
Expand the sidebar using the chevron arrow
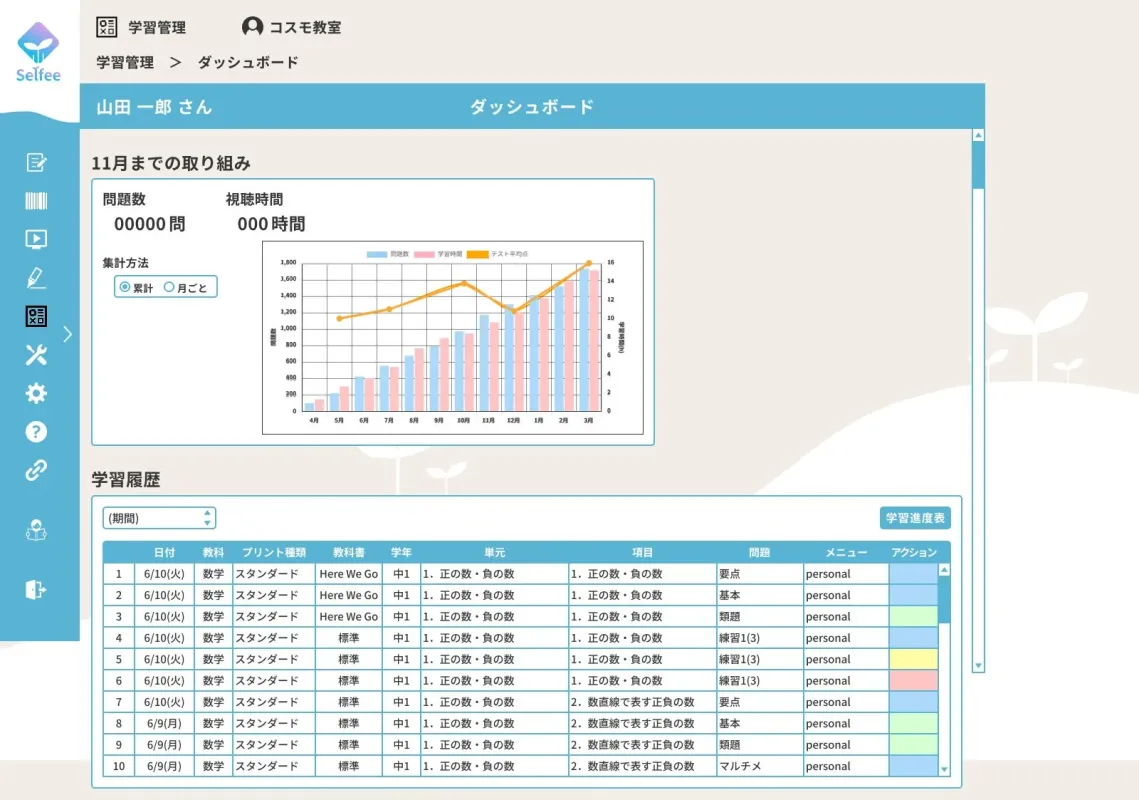tap(68, 335)
